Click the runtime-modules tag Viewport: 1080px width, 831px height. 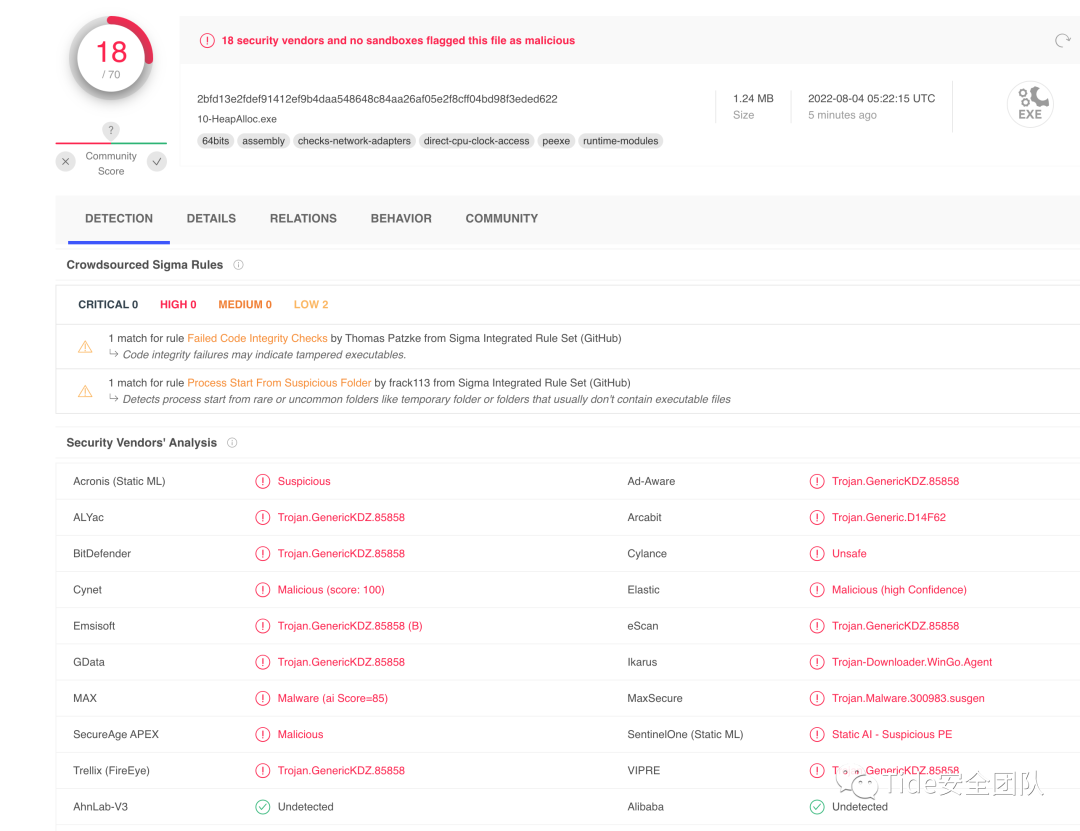620,141
